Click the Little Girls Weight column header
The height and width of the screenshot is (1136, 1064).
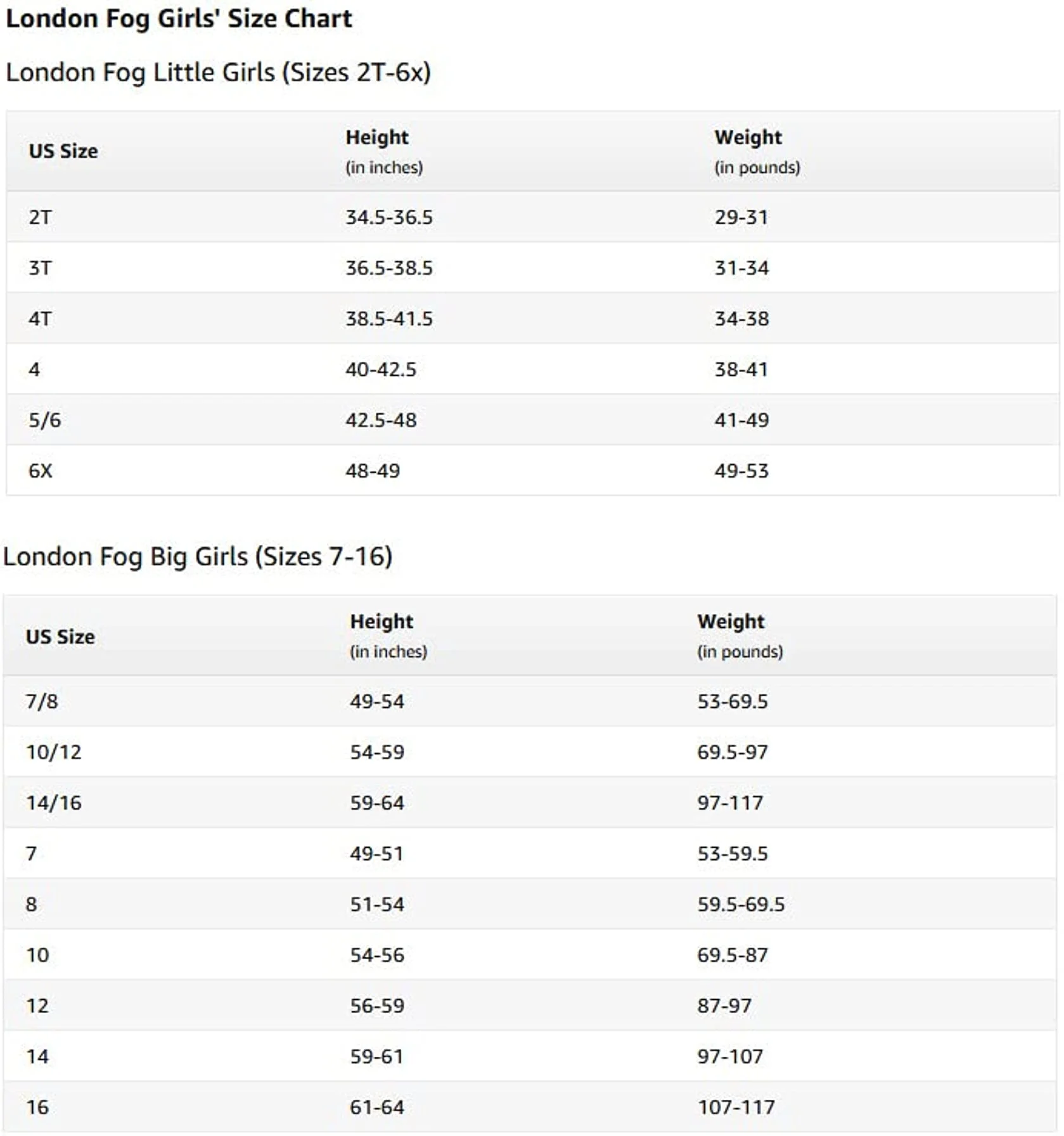[757, 151]
